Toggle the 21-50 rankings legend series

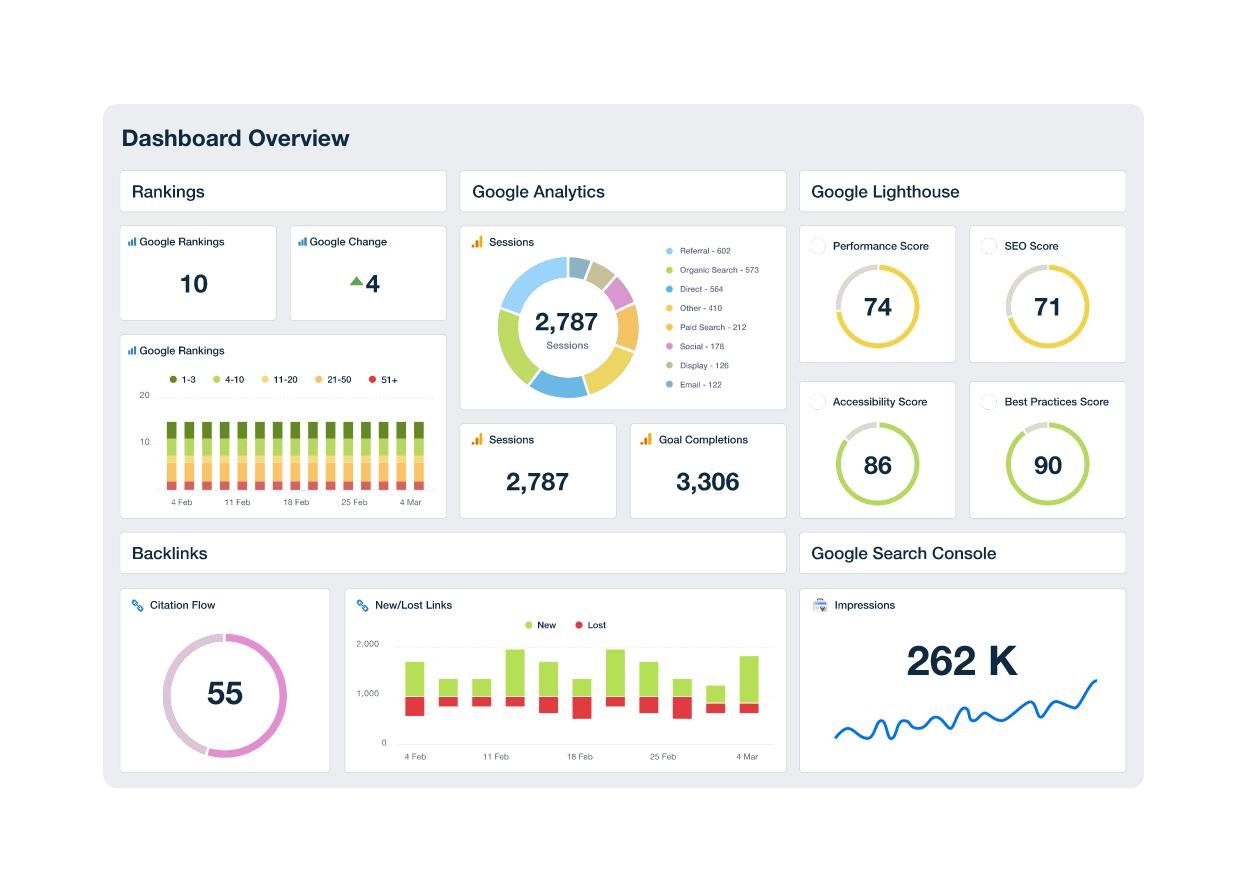[x=333, y=380]
